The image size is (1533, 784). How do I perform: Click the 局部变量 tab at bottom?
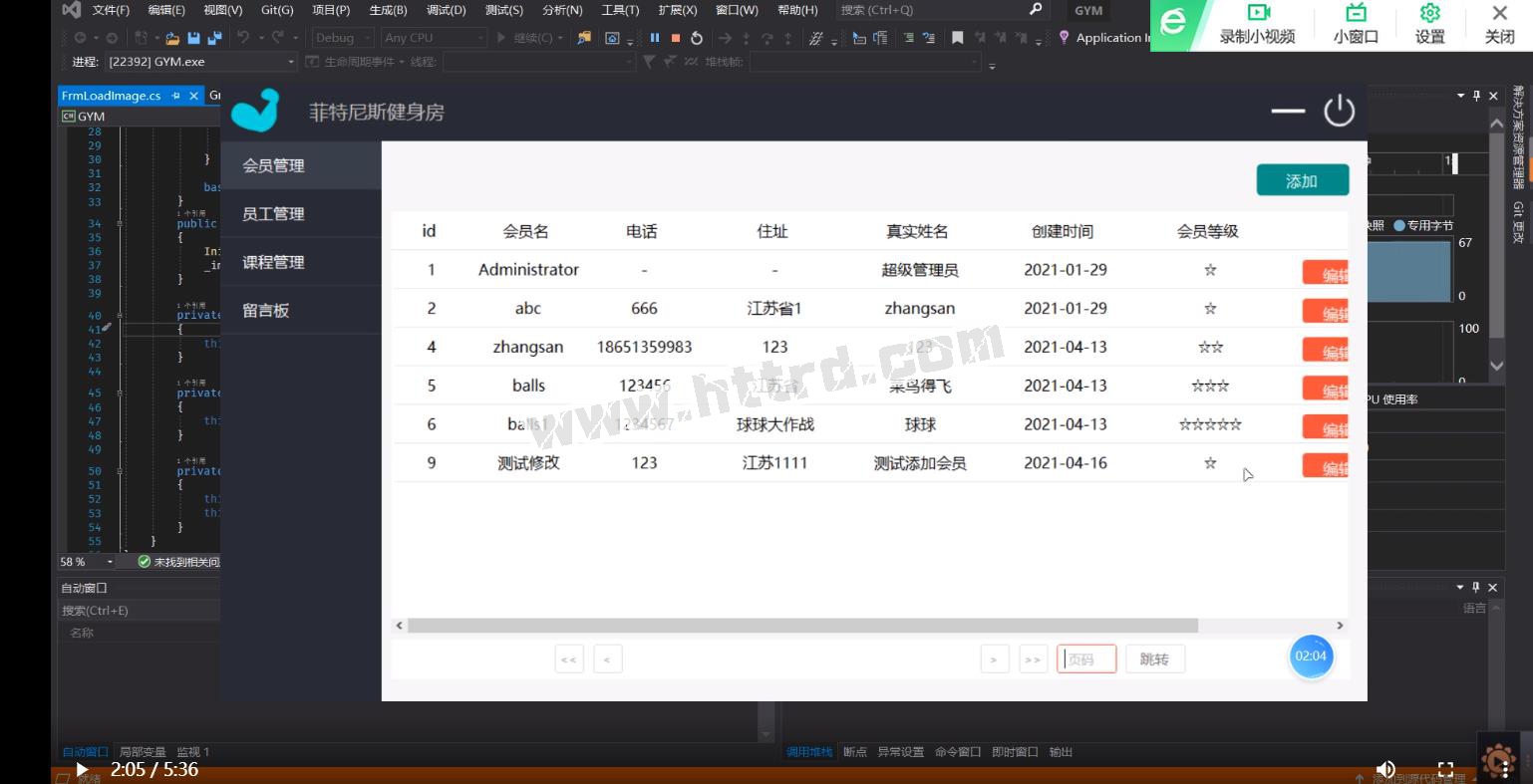(142, 752)
